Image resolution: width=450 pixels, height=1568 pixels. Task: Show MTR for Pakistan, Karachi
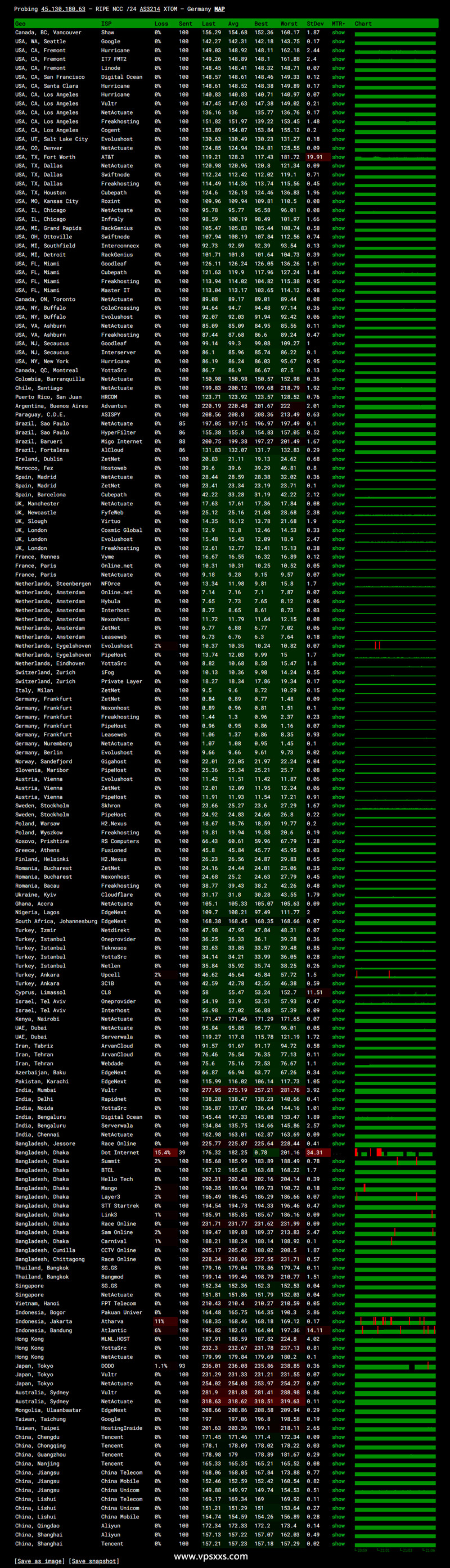(x=338, y=1082)
